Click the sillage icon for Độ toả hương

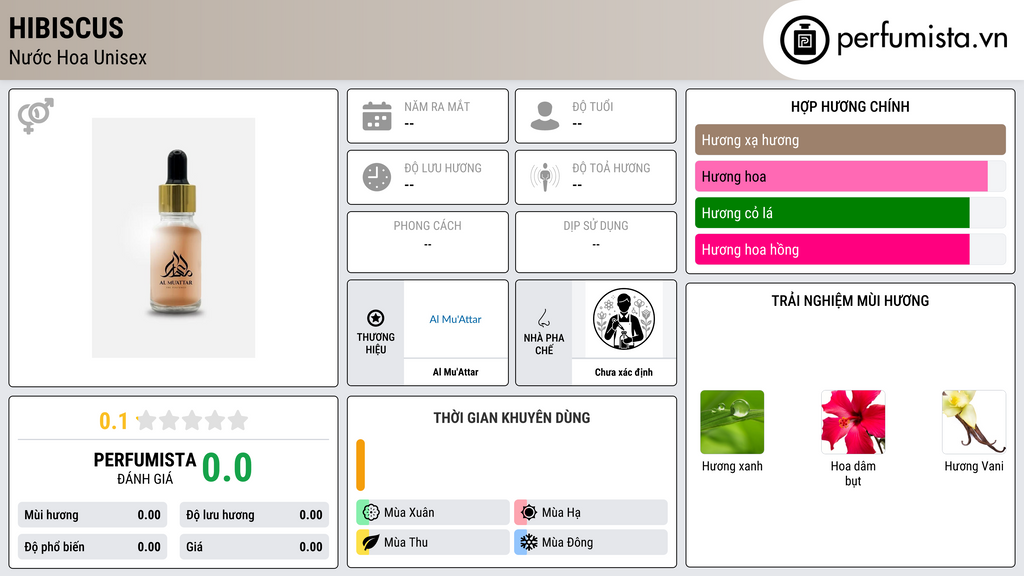coord(545,177)
